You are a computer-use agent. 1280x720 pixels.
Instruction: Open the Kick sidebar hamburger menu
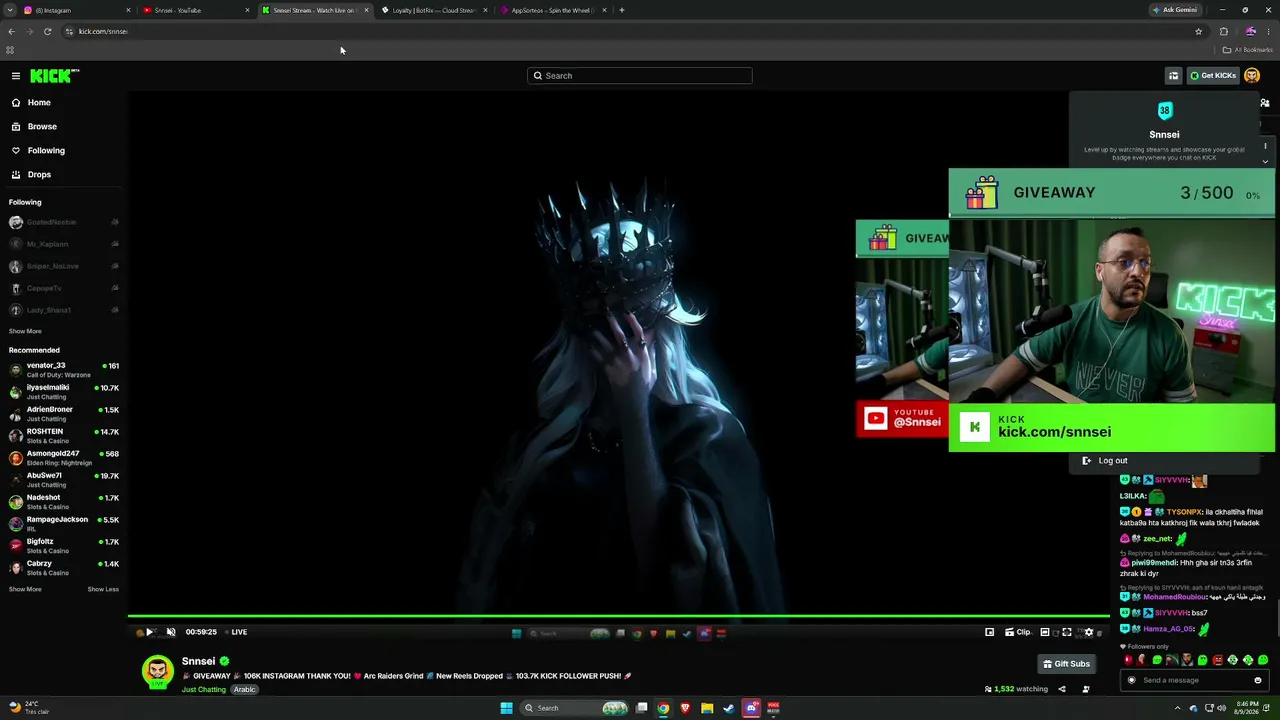(x=16, y=76)
